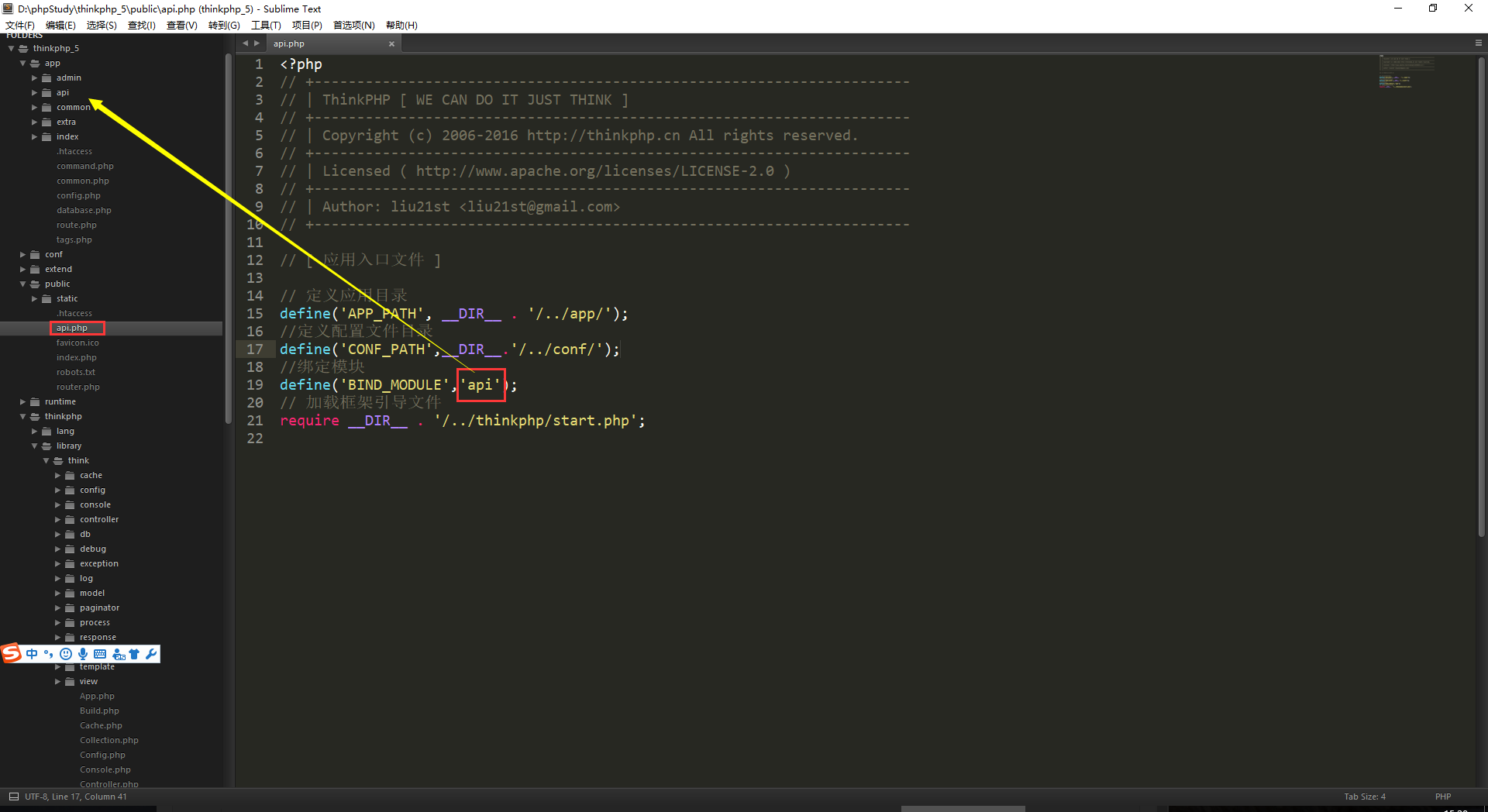Open the Sogou soft keyboard icon
This screenshot has width=1488, height=812.
(100, 654)
